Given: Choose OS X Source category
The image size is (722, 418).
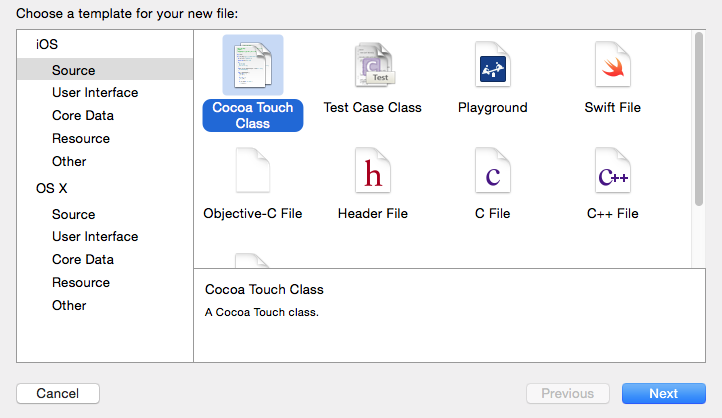Looking at the screenshot, I should tap(73, 214).
